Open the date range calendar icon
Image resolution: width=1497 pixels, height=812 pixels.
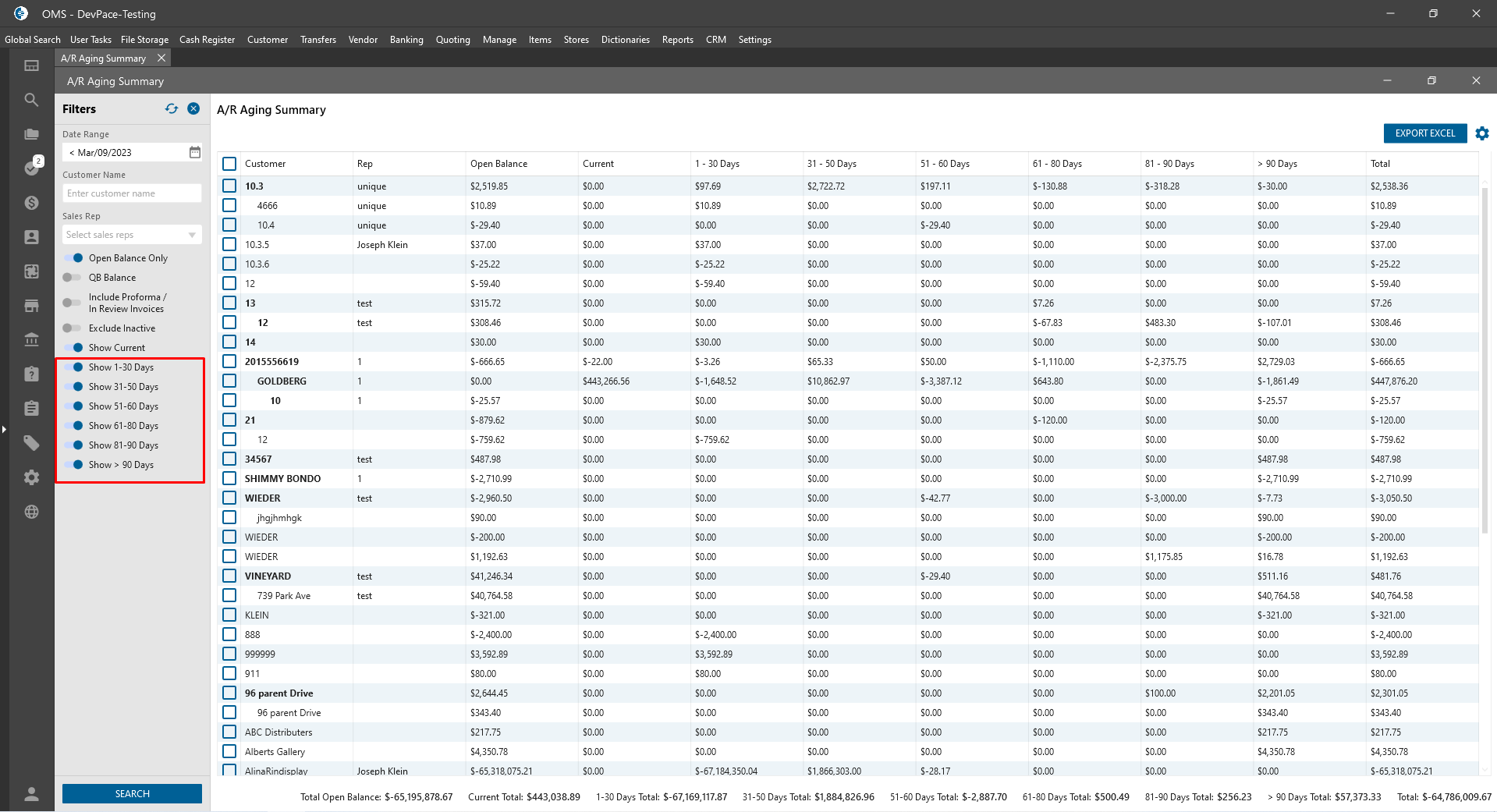195,152
